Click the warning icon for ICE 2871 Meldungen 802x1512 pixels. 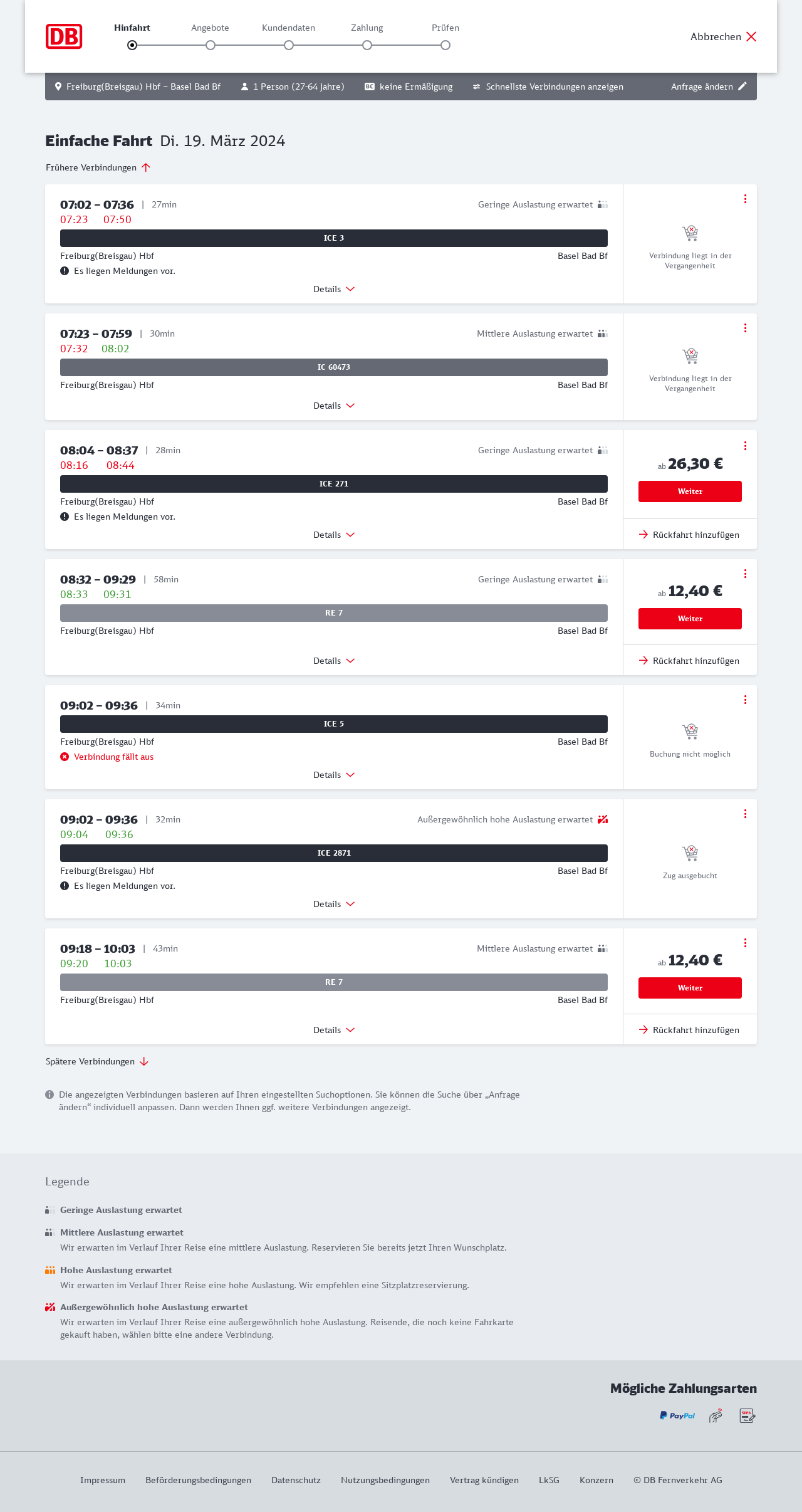coord(65,886)
